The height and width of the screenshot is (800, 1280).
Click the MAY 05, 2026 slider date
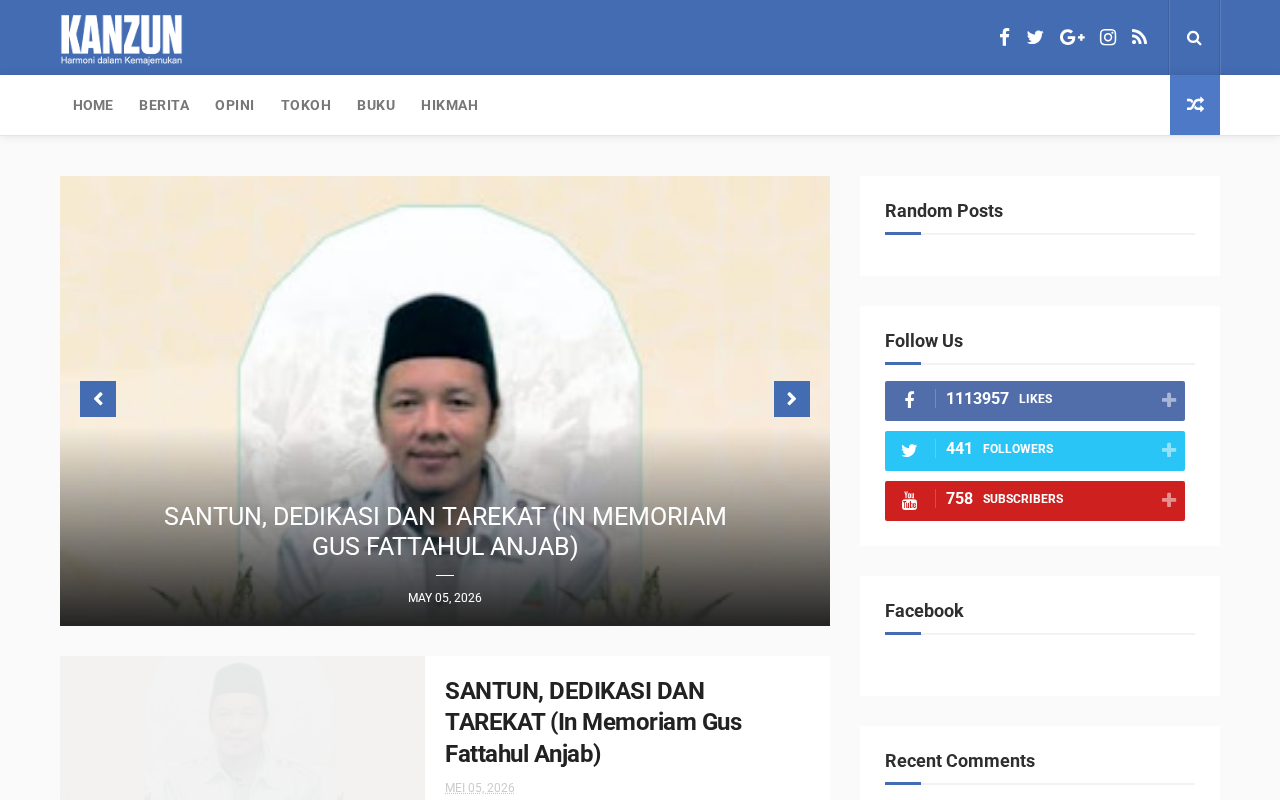[x=445, y=598]
